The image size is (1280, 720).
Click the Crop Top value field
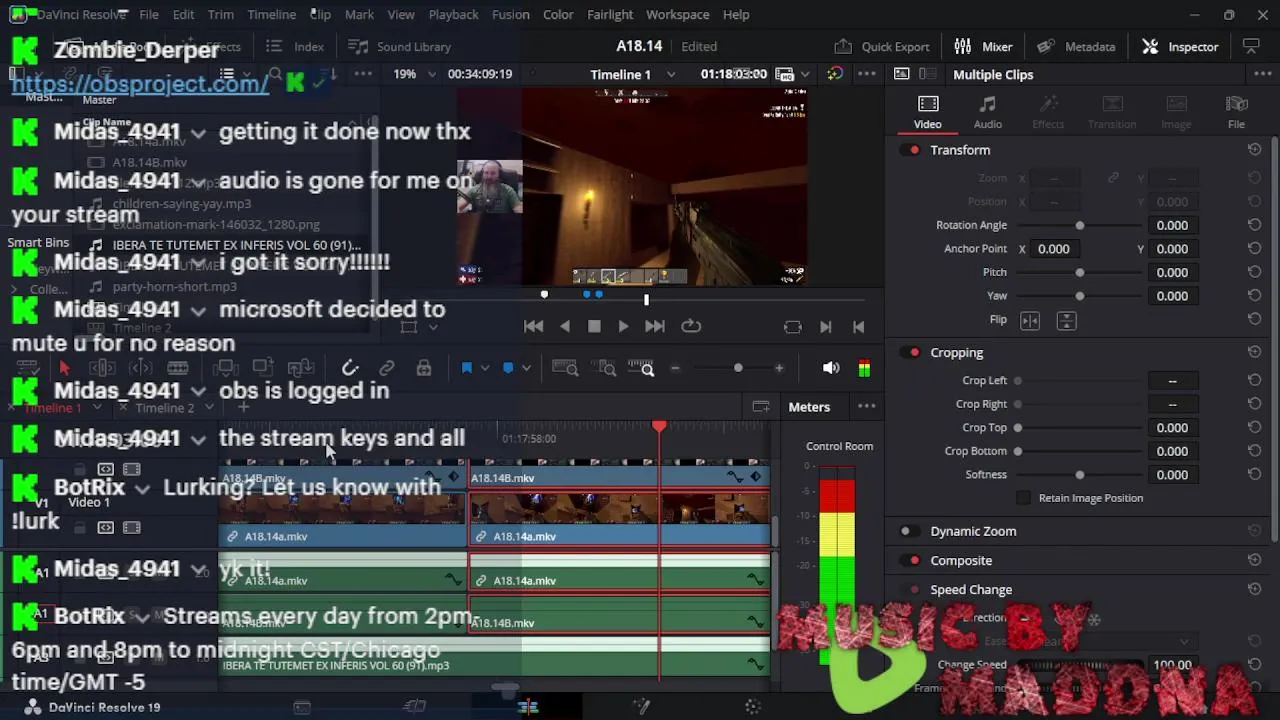pyautogui.click(x=1172, y=428)
